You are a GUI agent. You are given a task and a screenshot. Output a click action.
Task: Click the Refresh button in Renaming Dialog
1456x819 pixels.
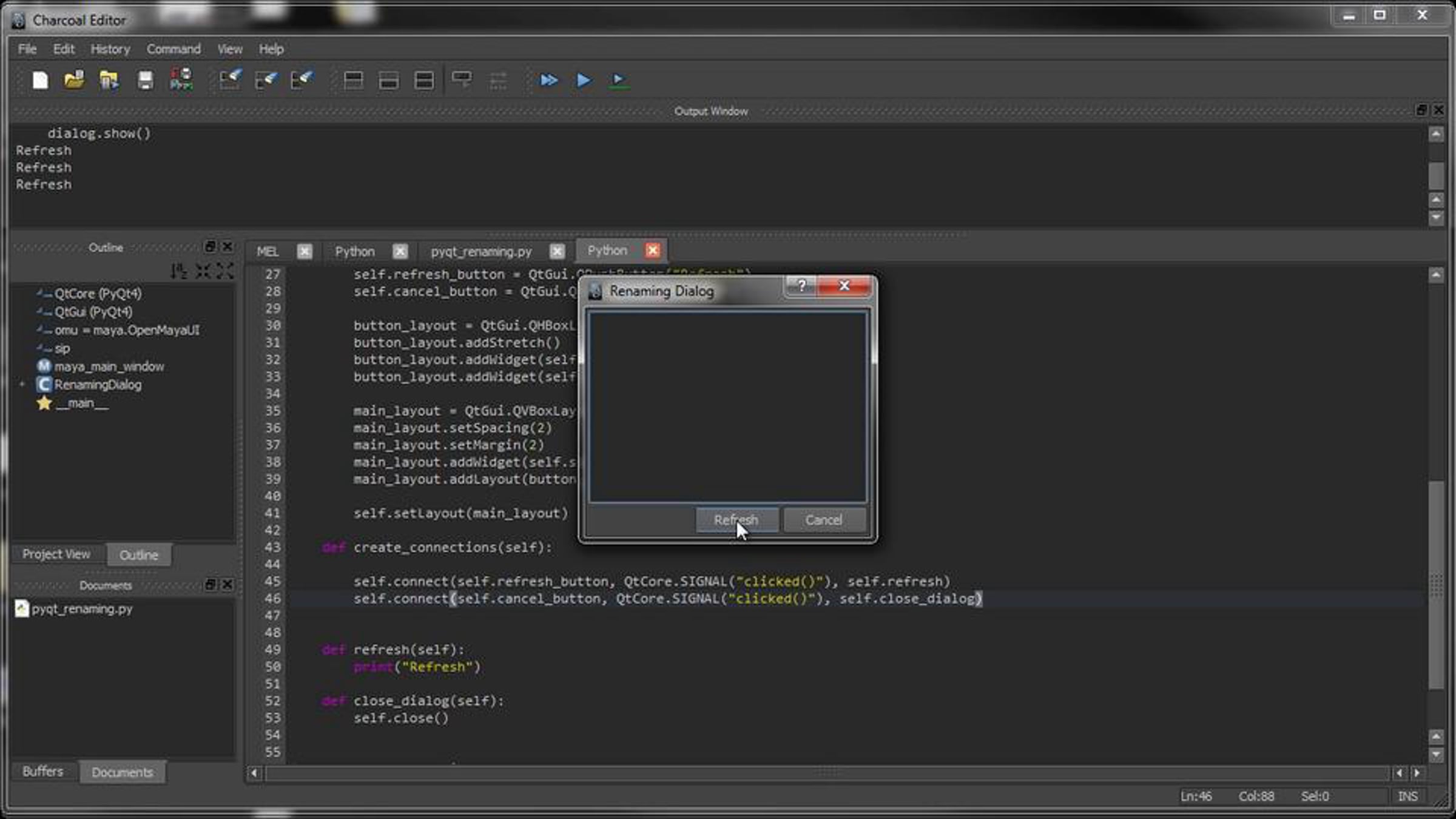tap(736, 521)
